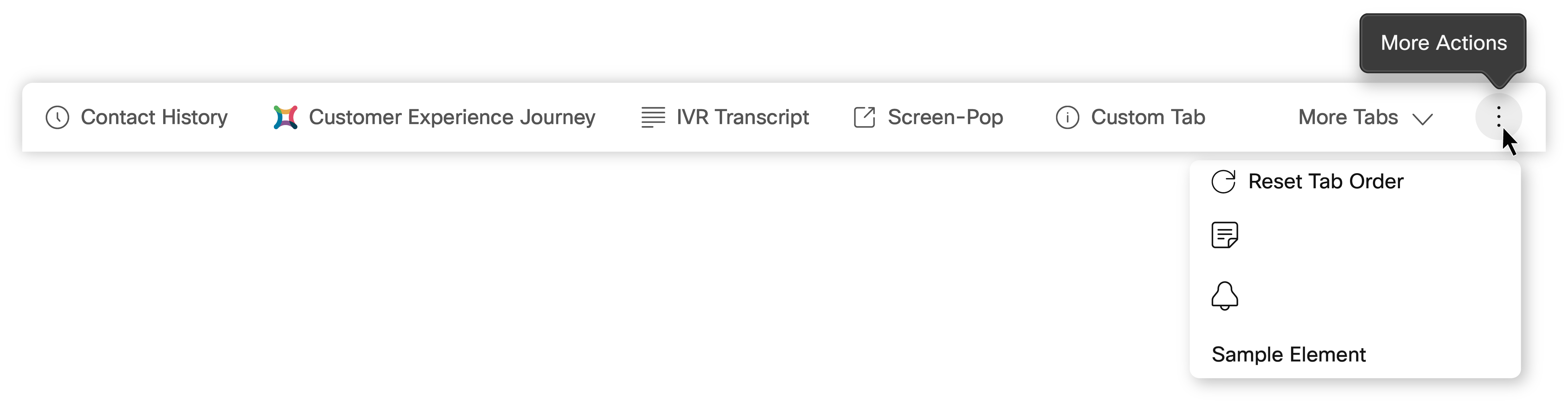Click the IVR Transcript lines icon
This screenshot has width=1568, height=405.
[x=653, y=117]
